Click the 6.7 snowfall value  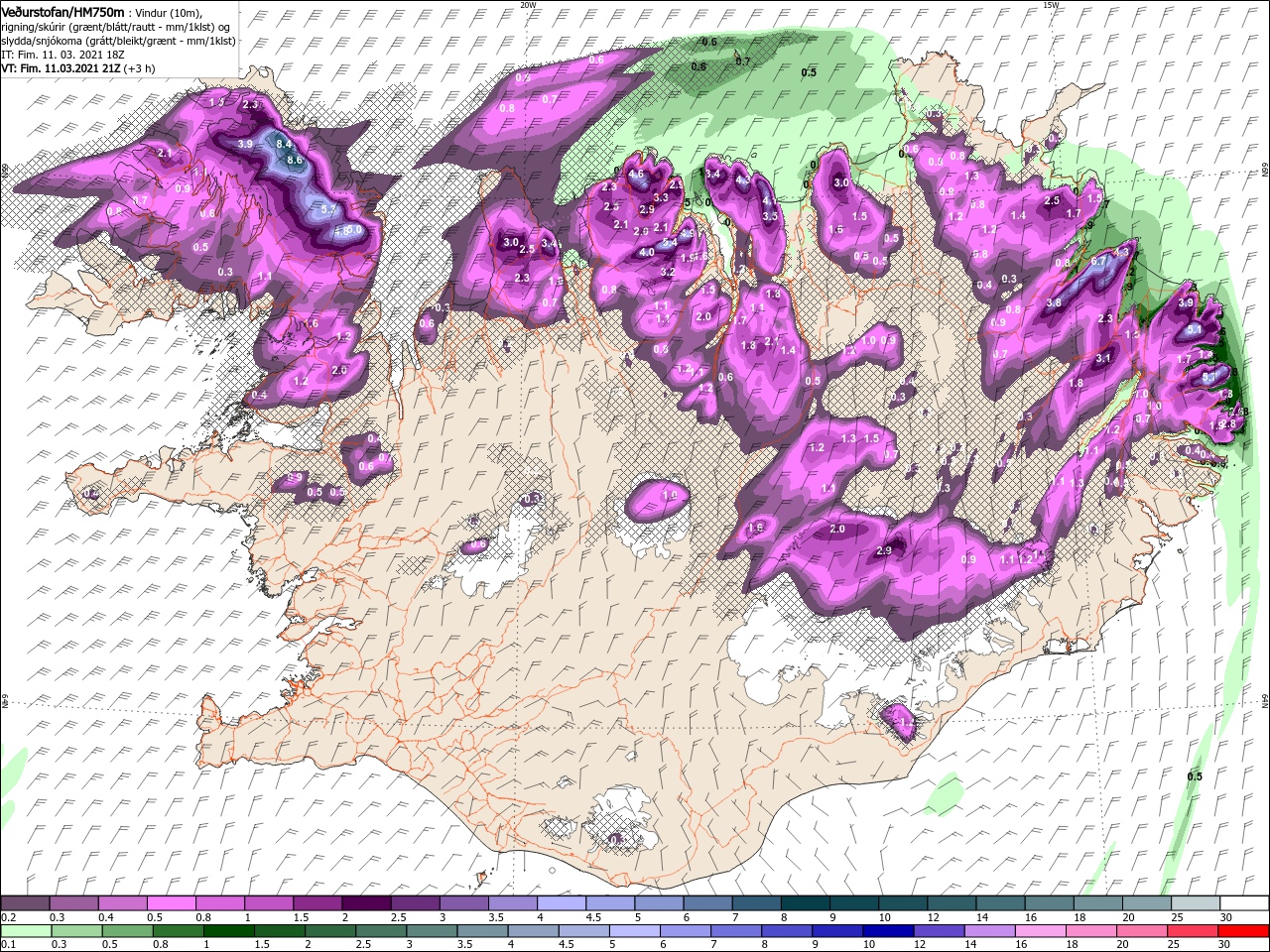pyautogui.click(x=1099, y=261)
